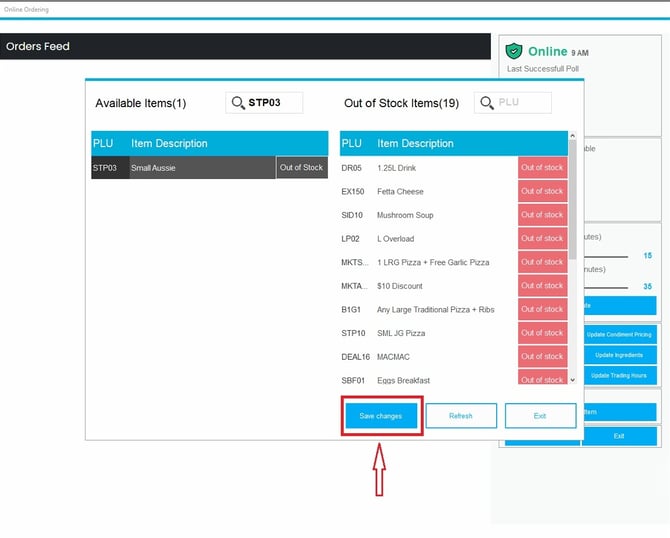Select the DEAL16 PLU cell
The height and width of the screenshot is (538, 670).
pyautogui.click(x=355, y=356)
